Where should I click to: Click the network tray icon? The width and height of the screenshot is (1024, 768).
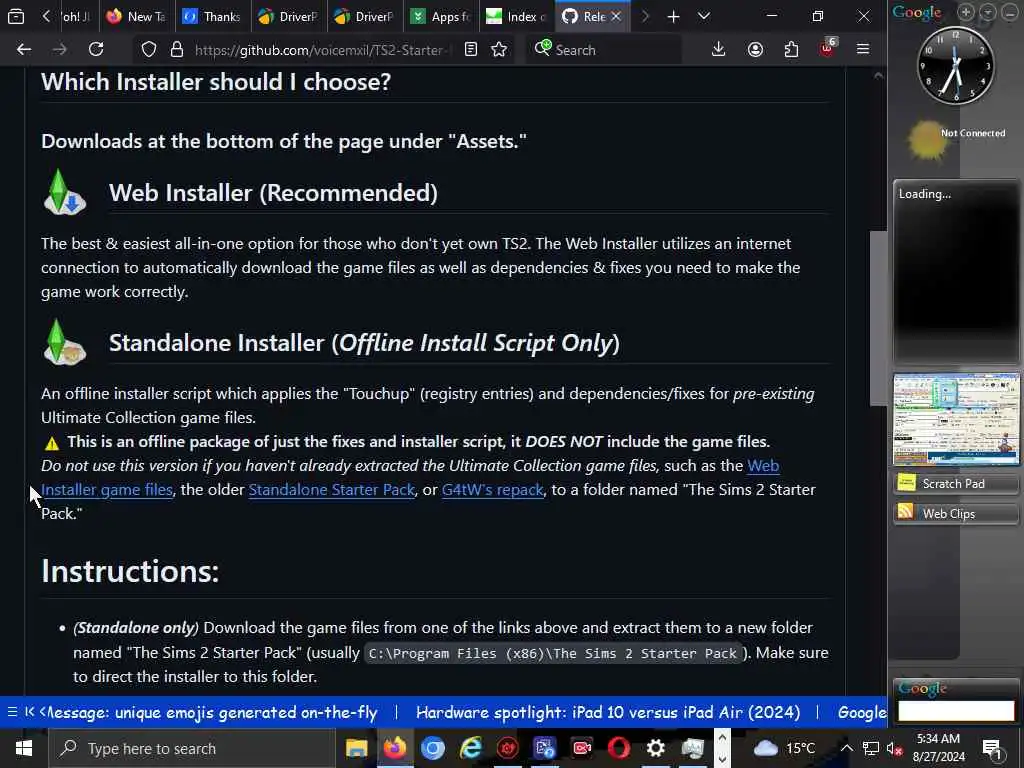pos(871,748)
